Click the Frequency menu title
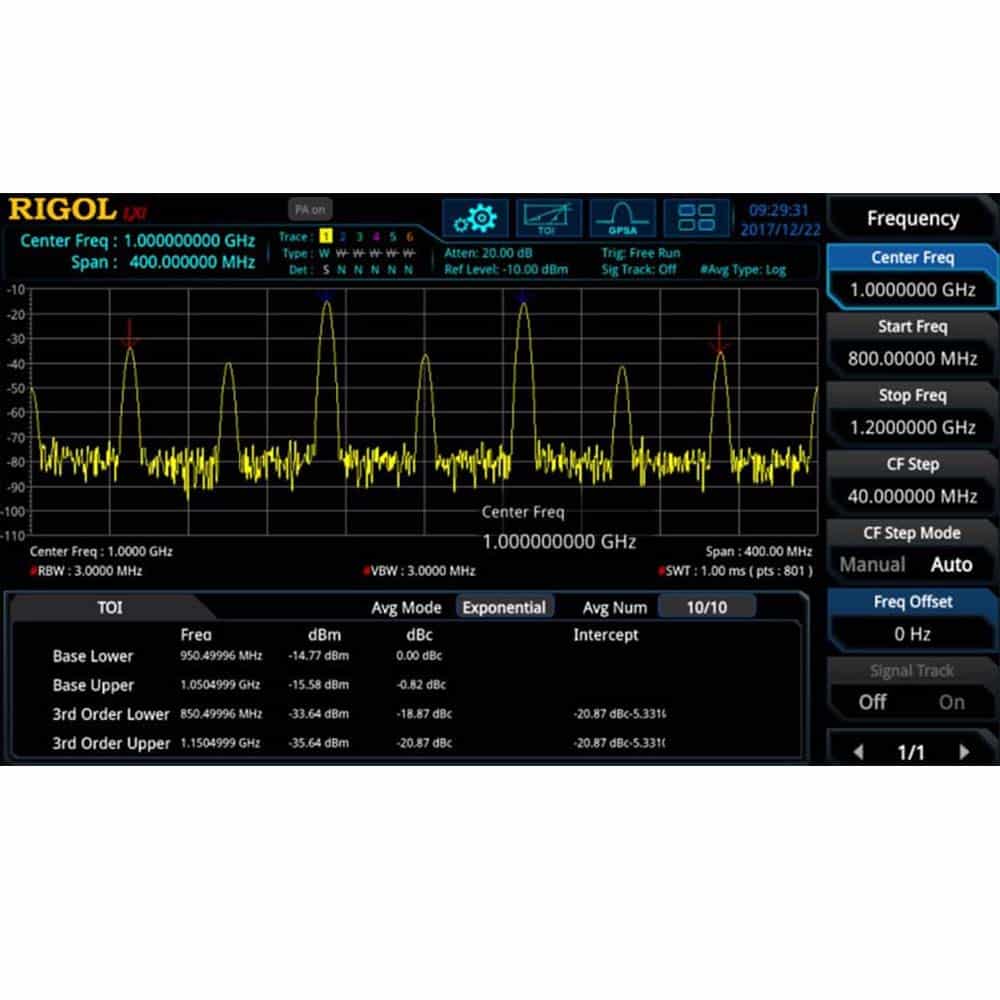 (x=913, y=218)
